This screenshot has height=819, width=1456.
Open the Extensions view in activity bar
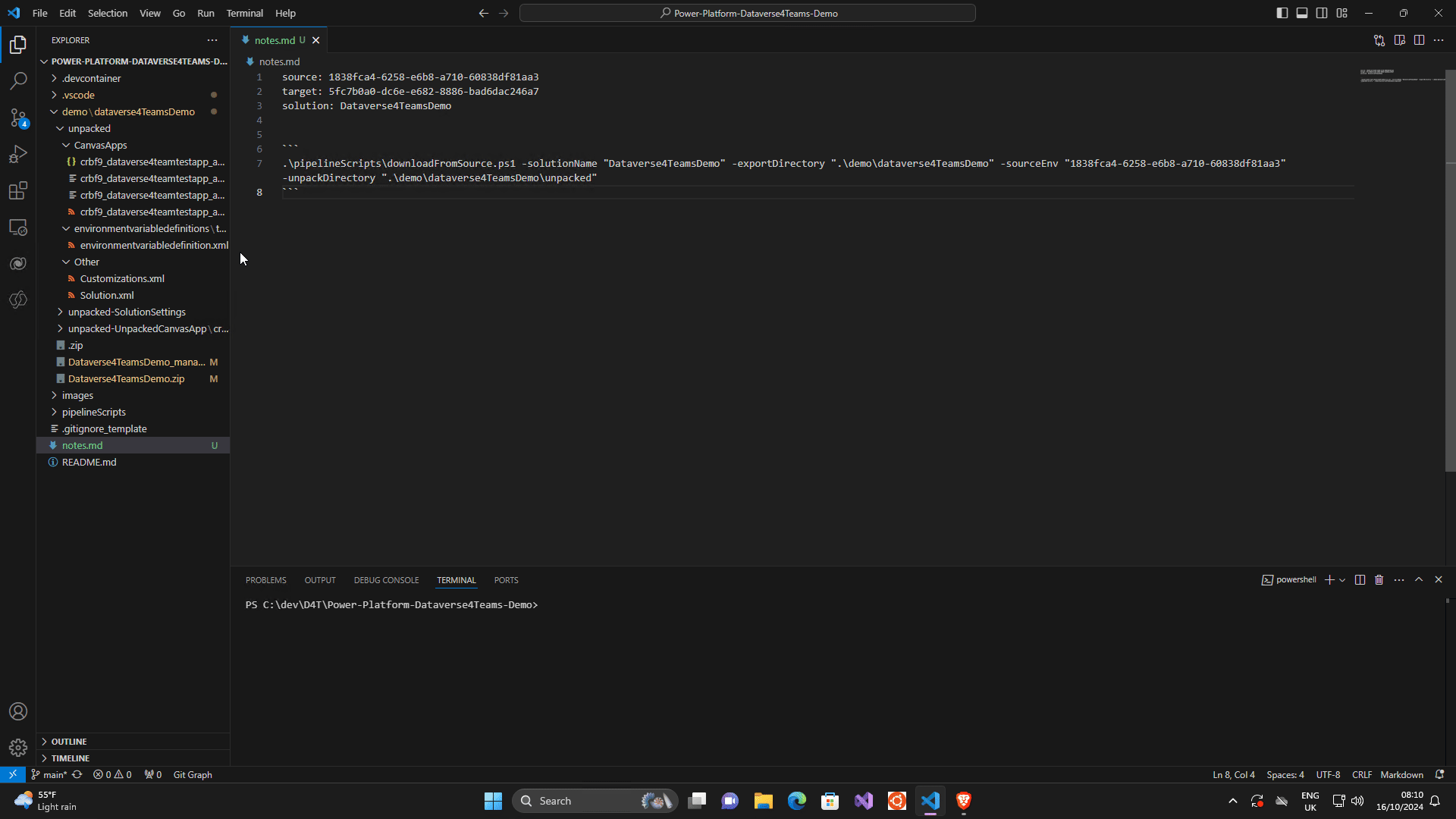coord(18,190)
